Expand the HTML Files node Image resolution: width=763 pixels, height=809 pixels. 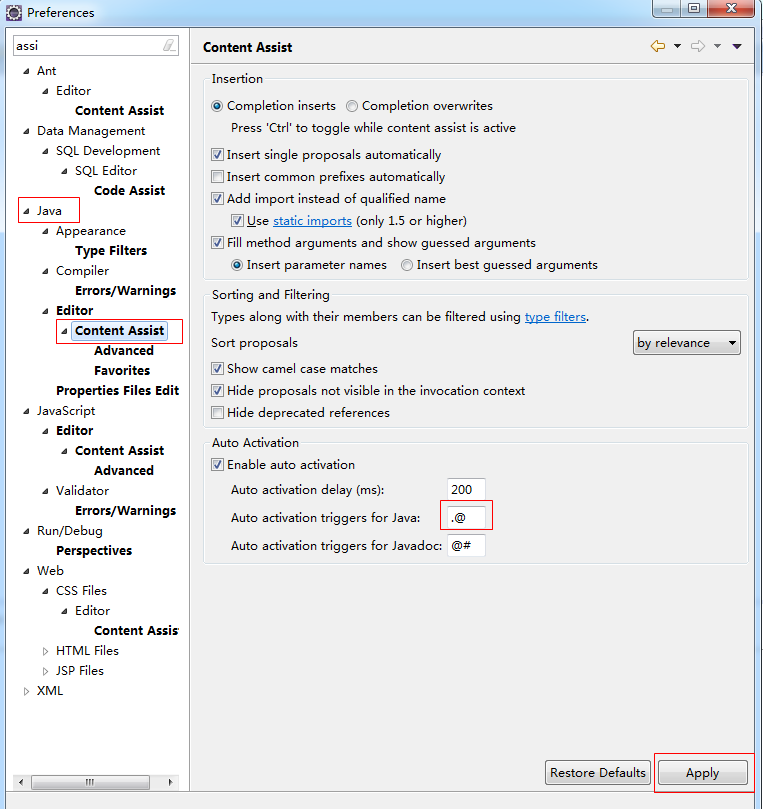pos(45,651)
